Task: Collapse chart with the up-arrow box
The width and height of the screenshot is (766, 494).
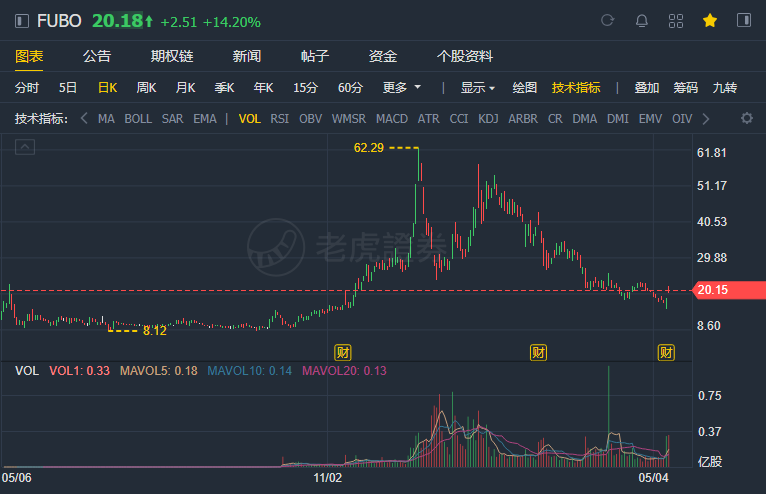Action: (x=25, y=147)
